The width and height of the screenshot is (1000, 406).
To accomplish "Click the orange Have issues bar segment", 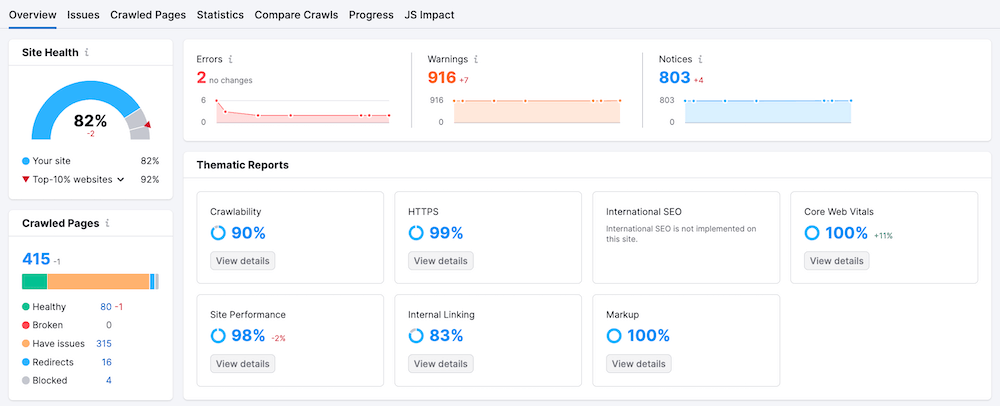I will (x=98, y=282).
